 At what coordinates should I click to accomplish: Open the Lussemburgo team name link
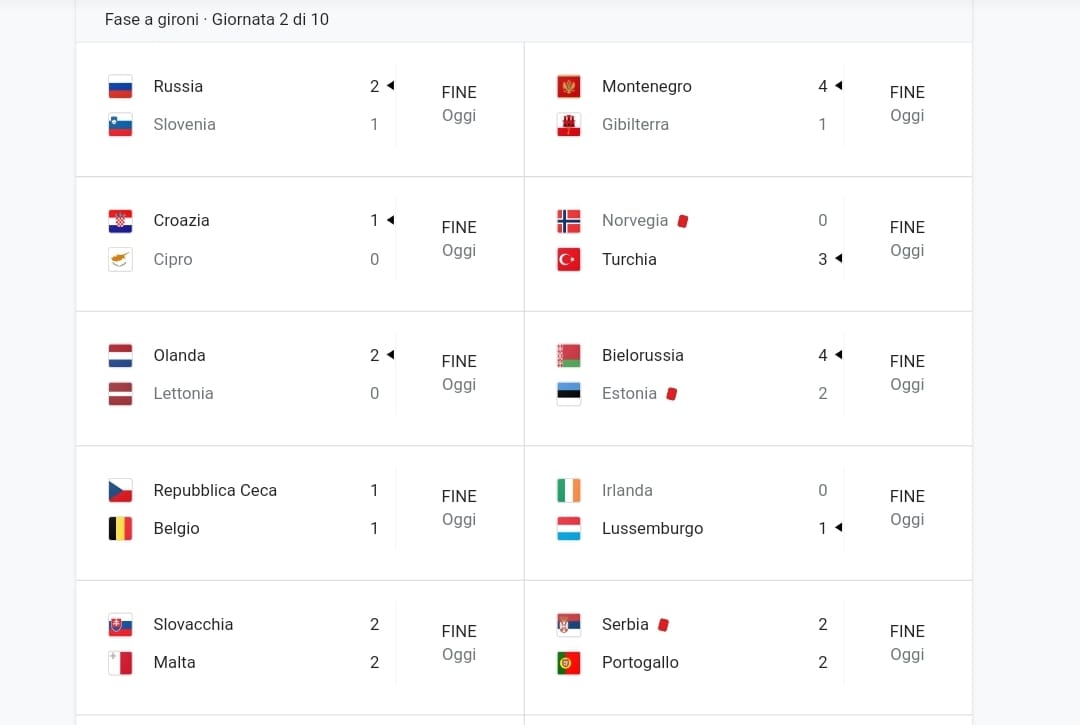coord(652,528)
